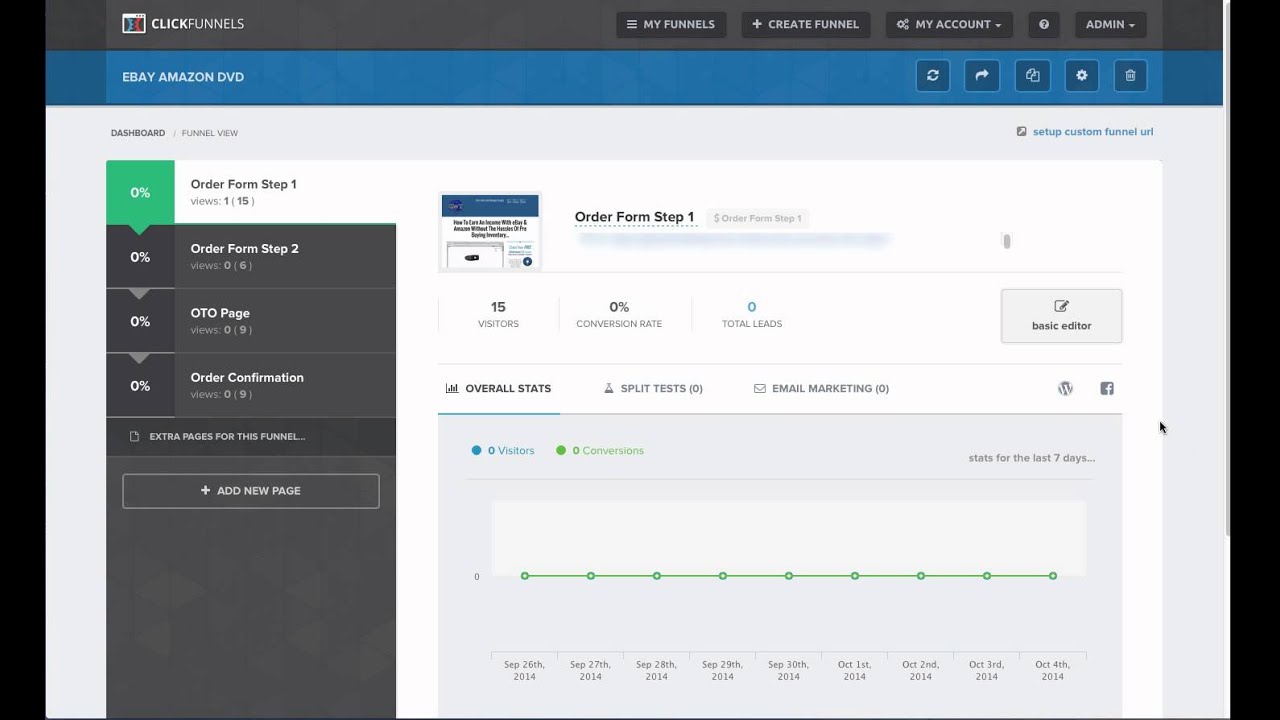Click the clone funnel icon
1280x720 pixels.
point(1033,75)
